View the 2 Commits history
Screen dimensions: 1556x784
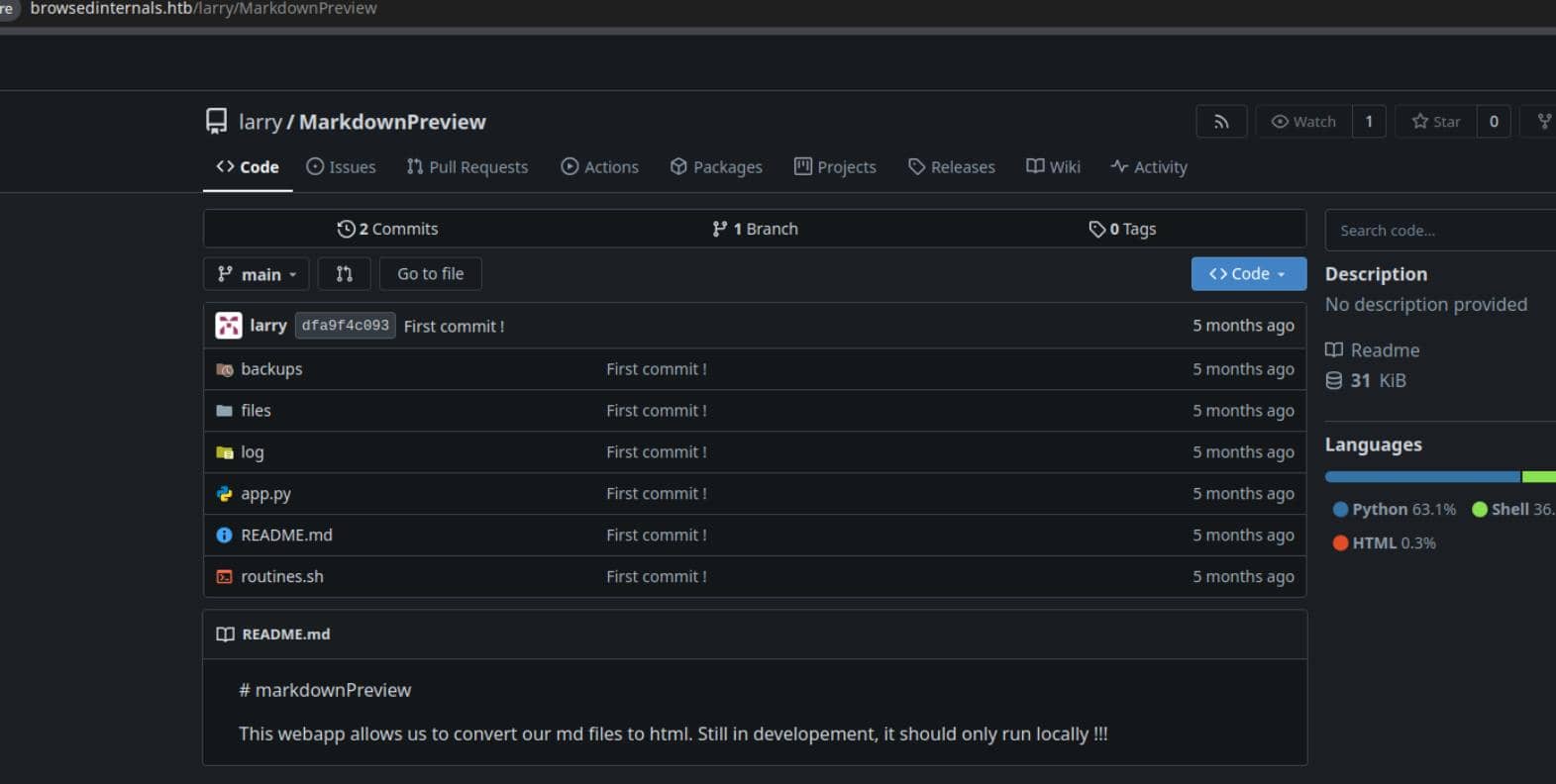(387, 229)
